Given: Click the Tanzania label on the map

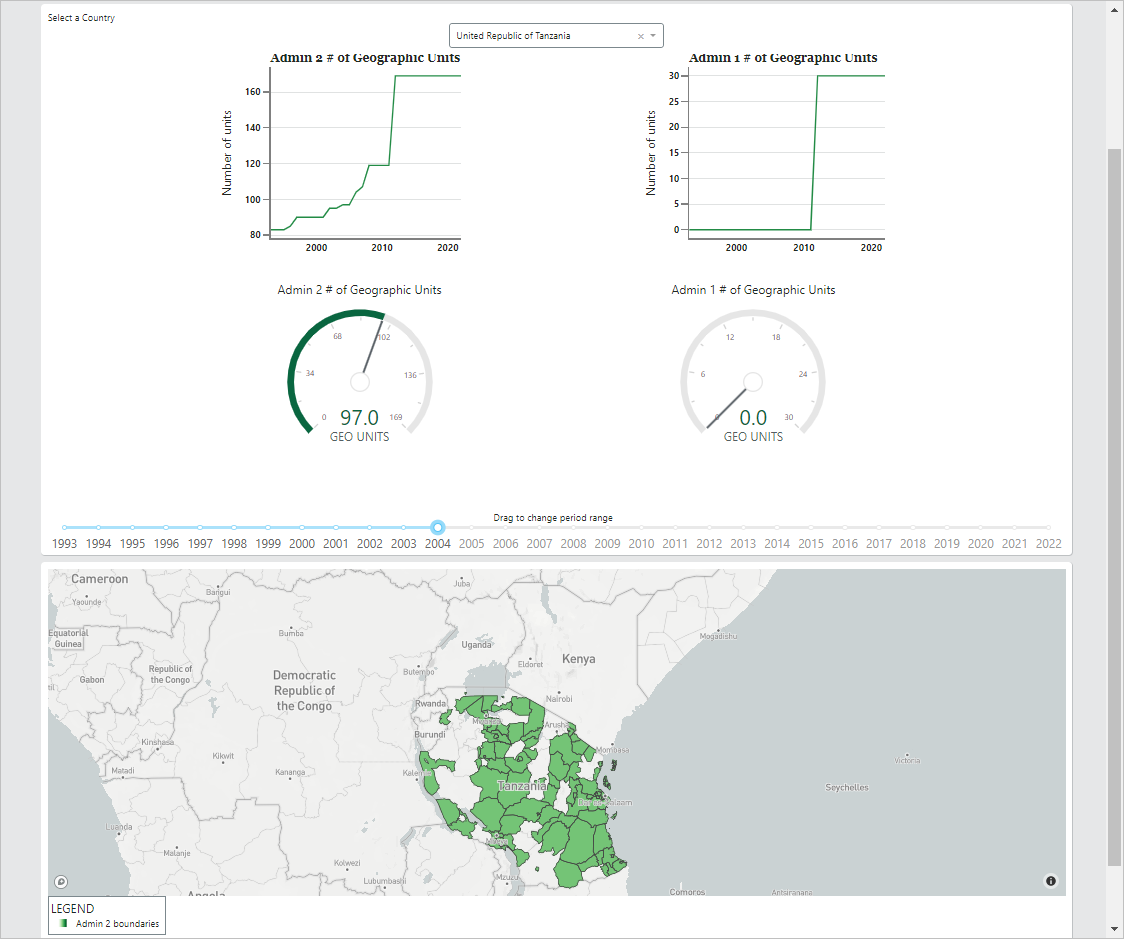Looking at the screenshot, I should (522, 786).
